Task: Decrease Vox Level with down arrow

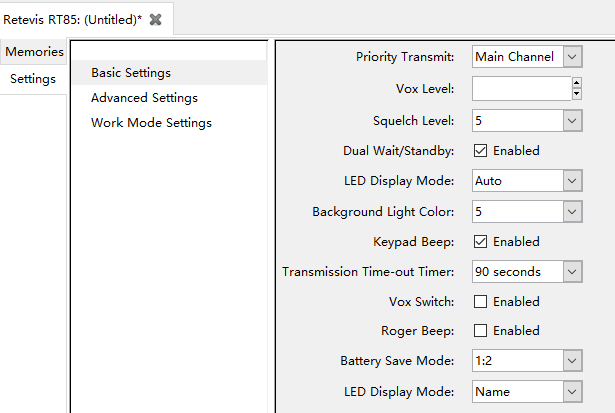Action: [x=576, y=95]
